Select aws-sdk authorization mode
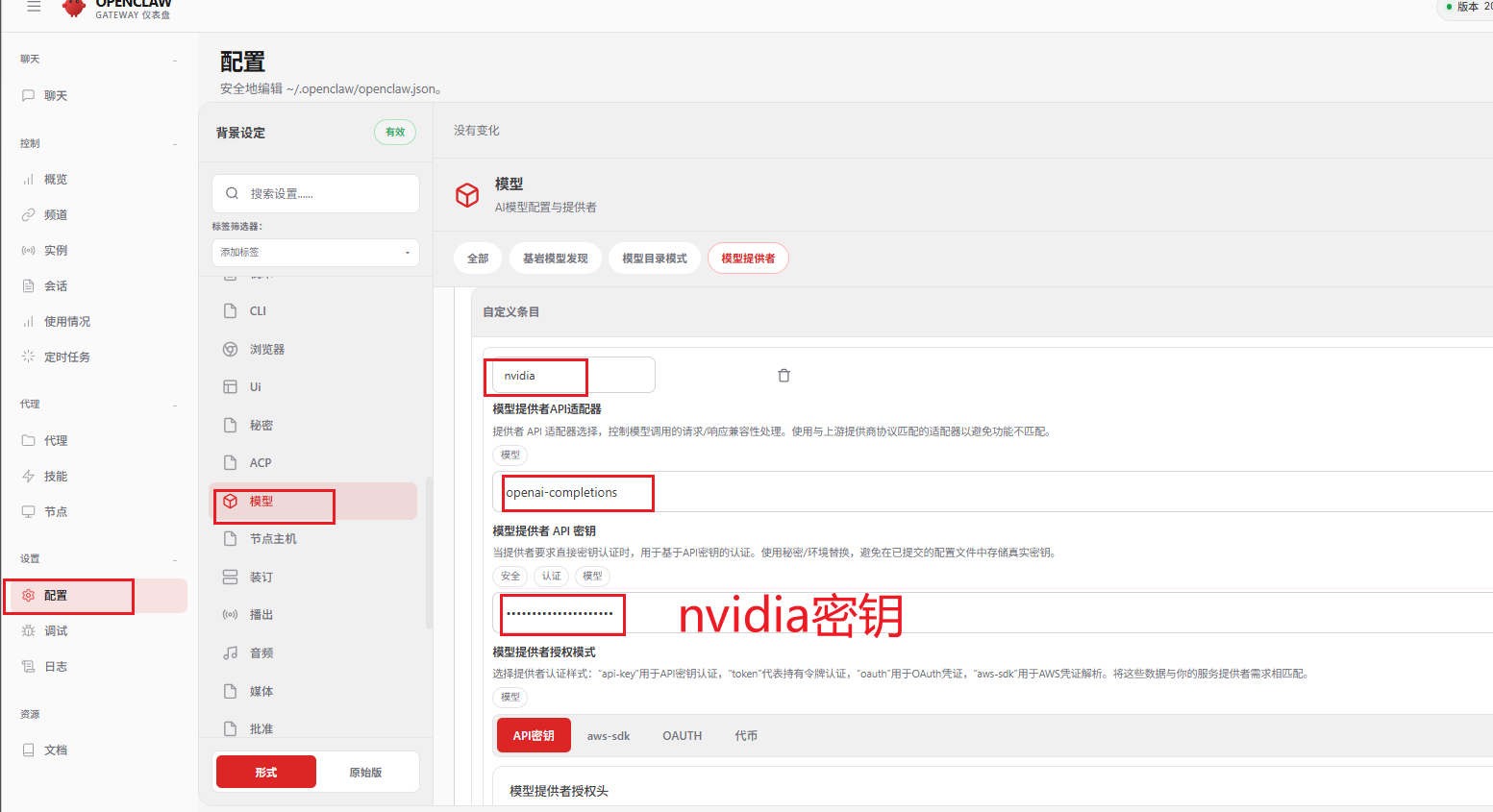1493x812 pixels. tap(609, 736)
